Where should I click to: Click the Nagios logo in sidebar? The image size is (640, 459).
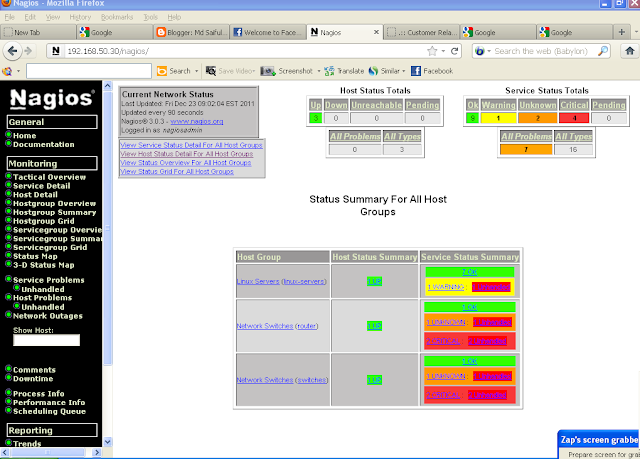pos(52,98)
